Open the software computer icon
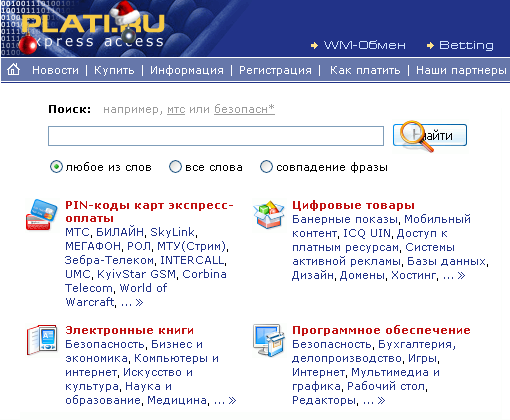 (x=269, y=340)
